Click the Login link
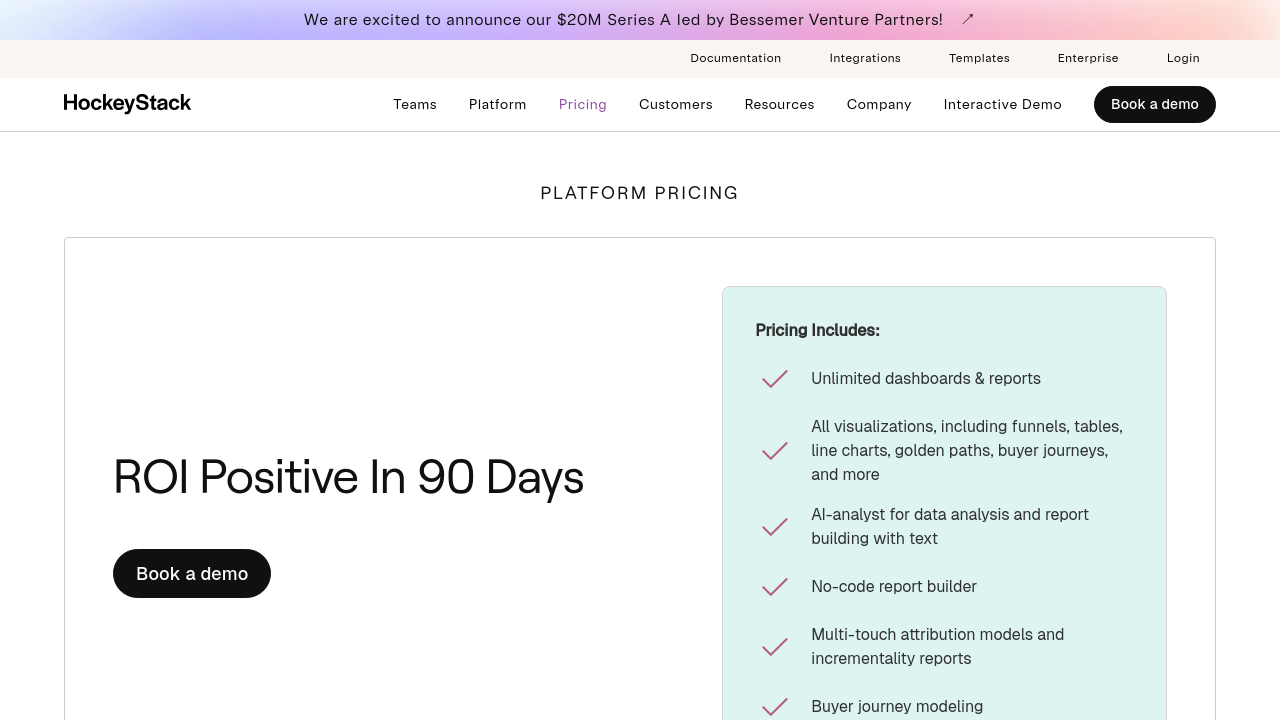The height and width of the screenshot is (720, 1280). click(1183, 58)
